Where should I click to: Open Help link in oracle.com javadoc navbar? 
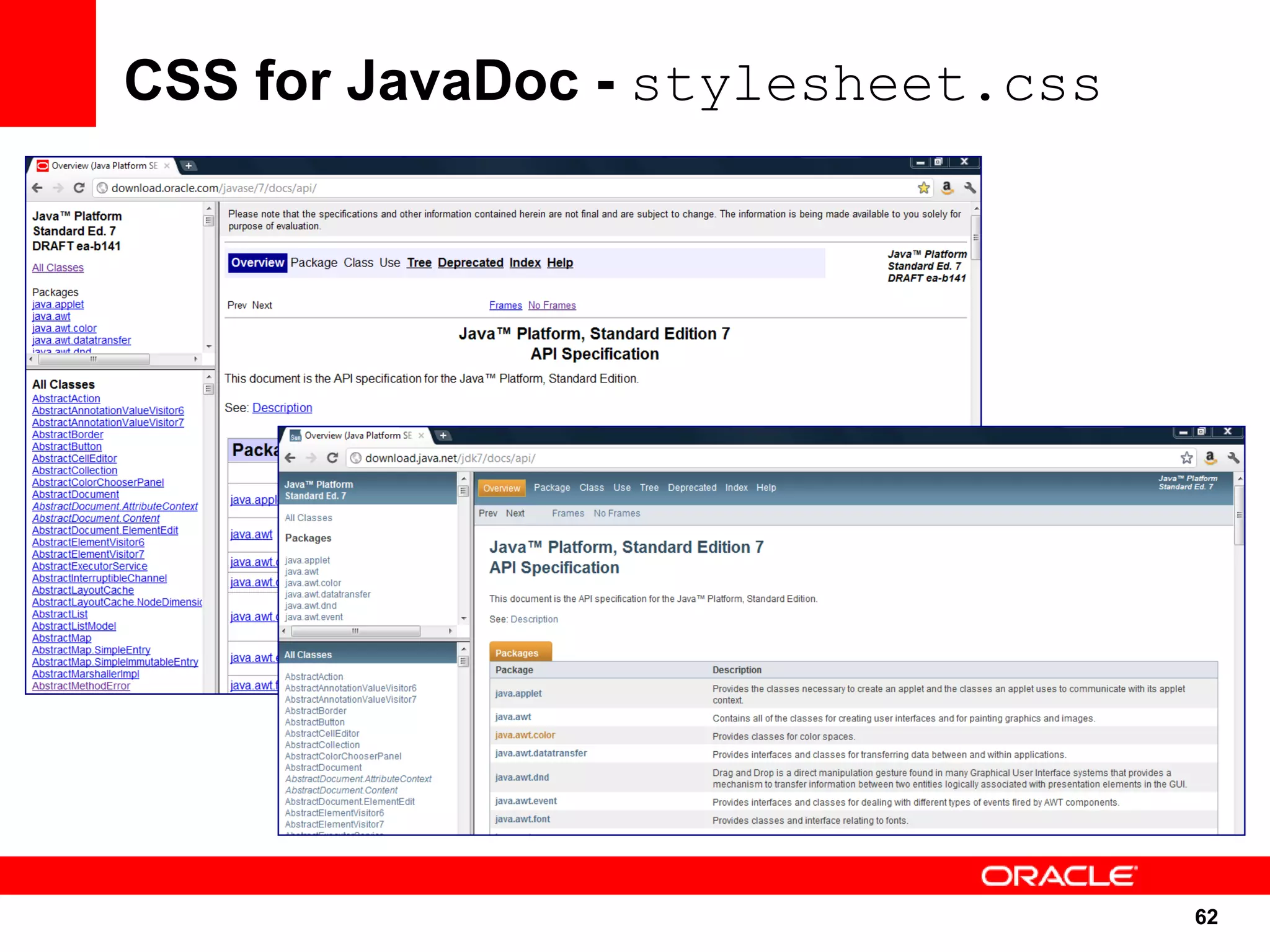click(x=560, y=263)
